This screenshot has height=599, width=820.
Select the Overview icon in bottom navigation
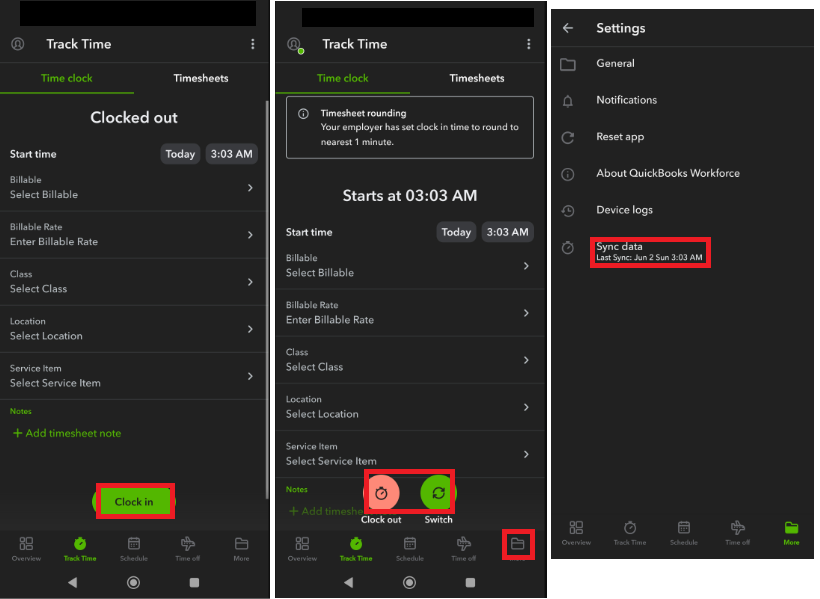26,548
